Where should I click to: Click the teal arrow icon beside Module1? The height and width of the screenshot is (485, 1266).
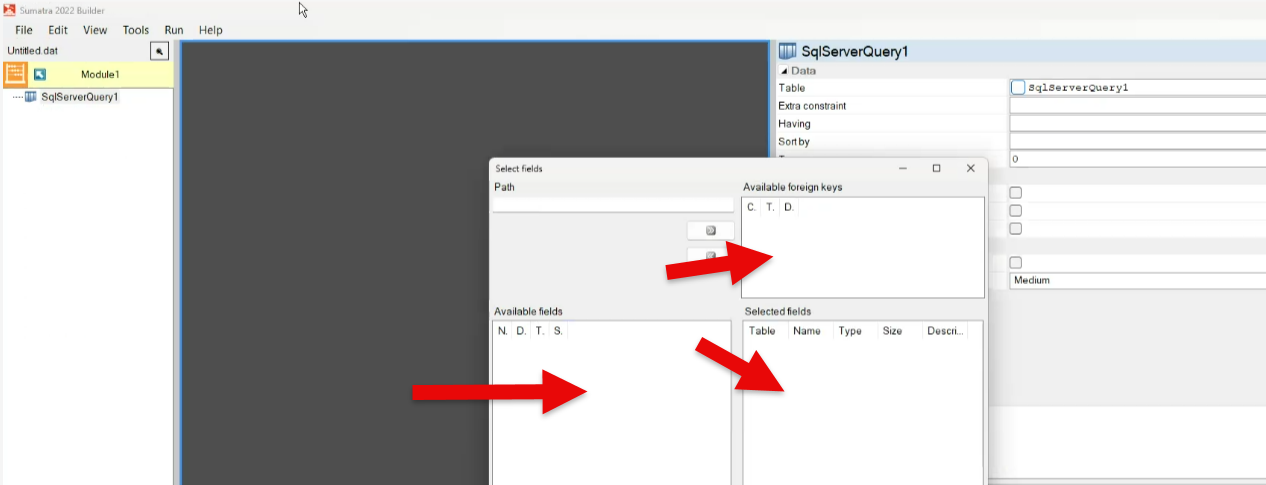coord(40,74)
